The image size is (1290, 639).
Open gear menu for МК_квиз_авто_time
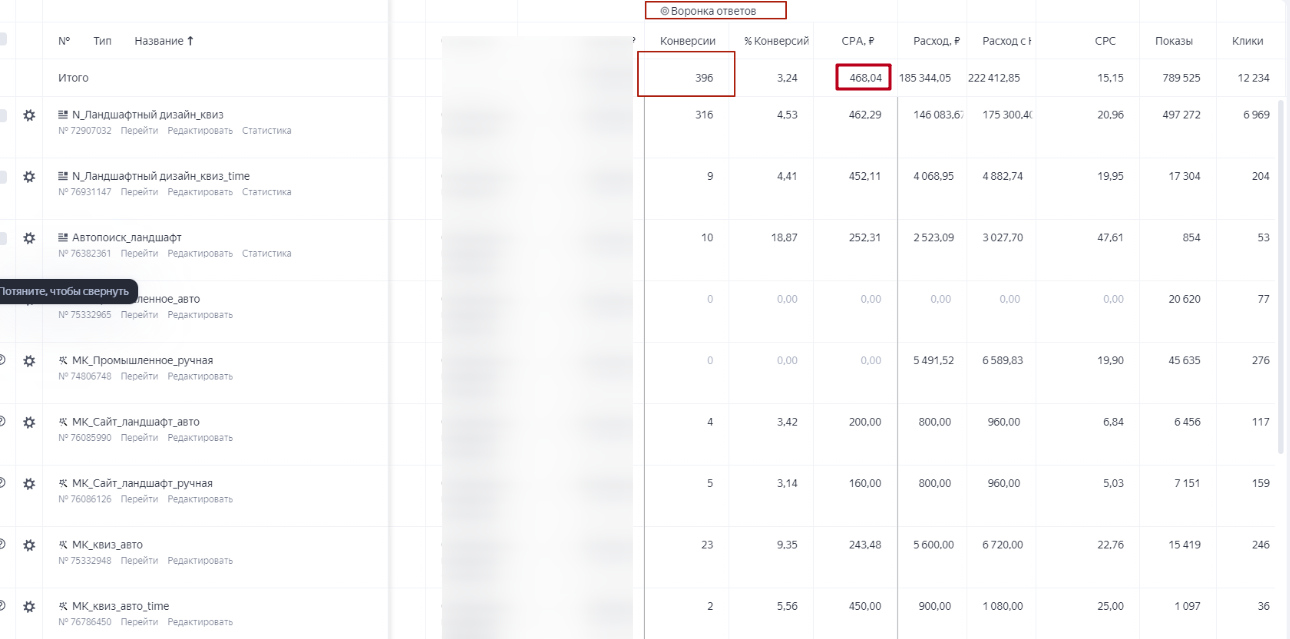29,606
